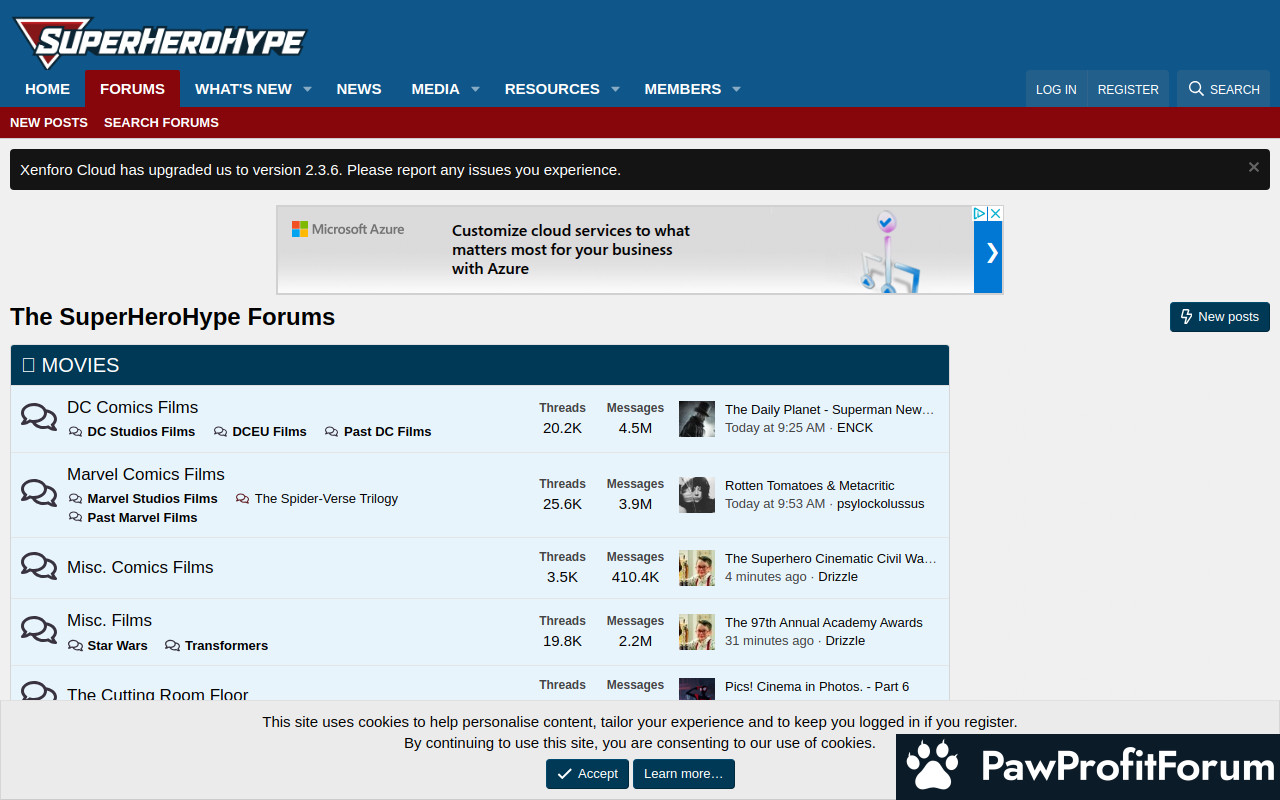Open DCEU Films subforum
The image size is (1280, 800).
[x=269, y=432]
